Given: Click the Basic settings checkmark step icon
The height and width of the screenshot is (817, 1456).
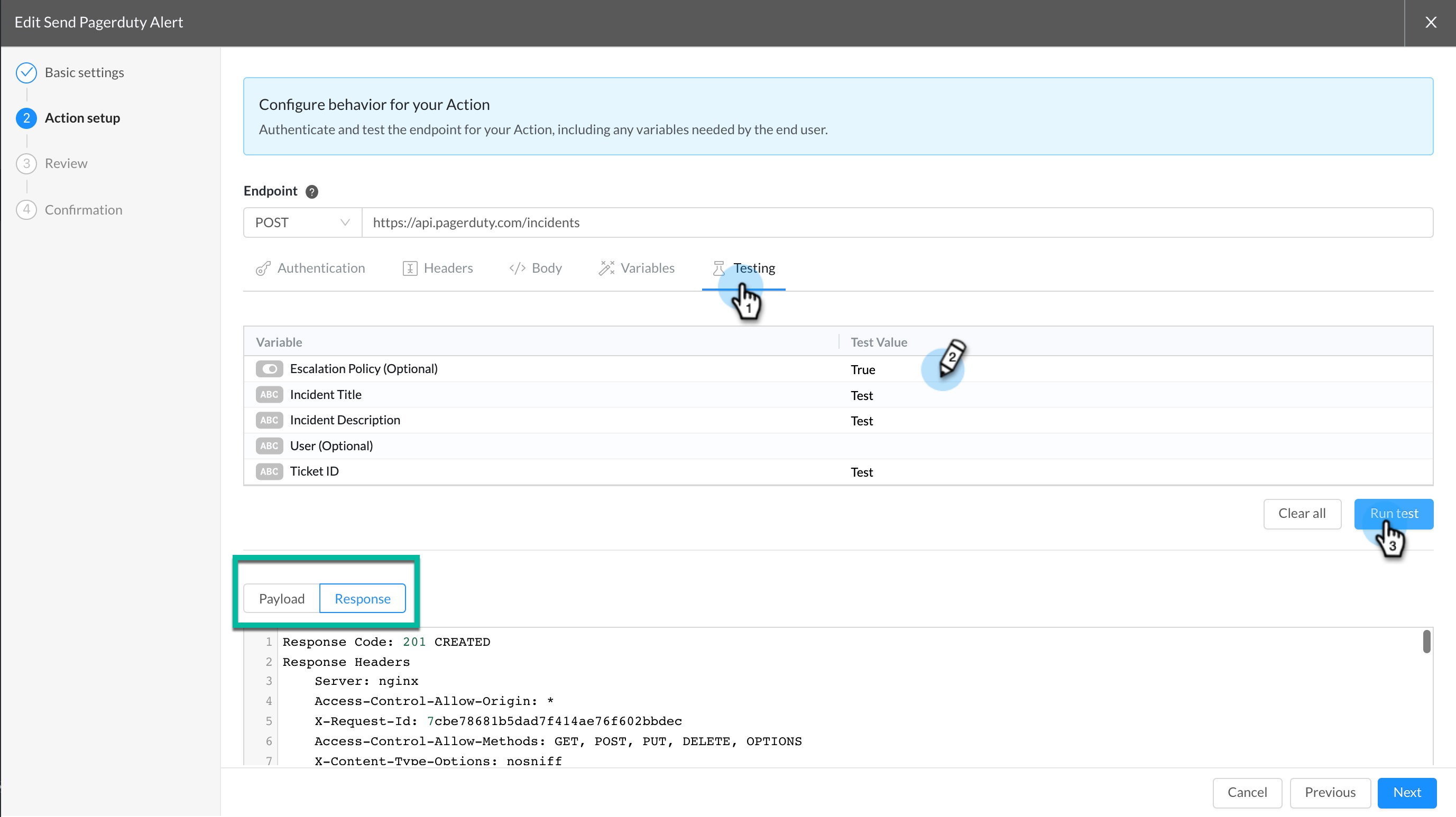Looking at the screenshot, I should coord(26,72).
